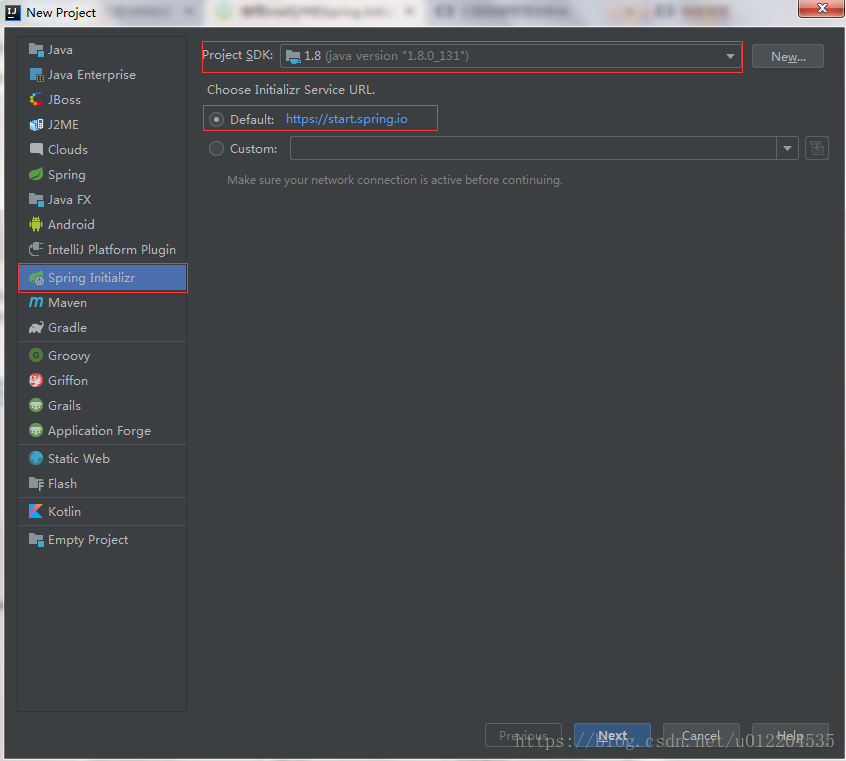This screenshot has width=846, height=761.
Task: Select IntelliJ Platform Plugin entry
Action: coord(102,249)
